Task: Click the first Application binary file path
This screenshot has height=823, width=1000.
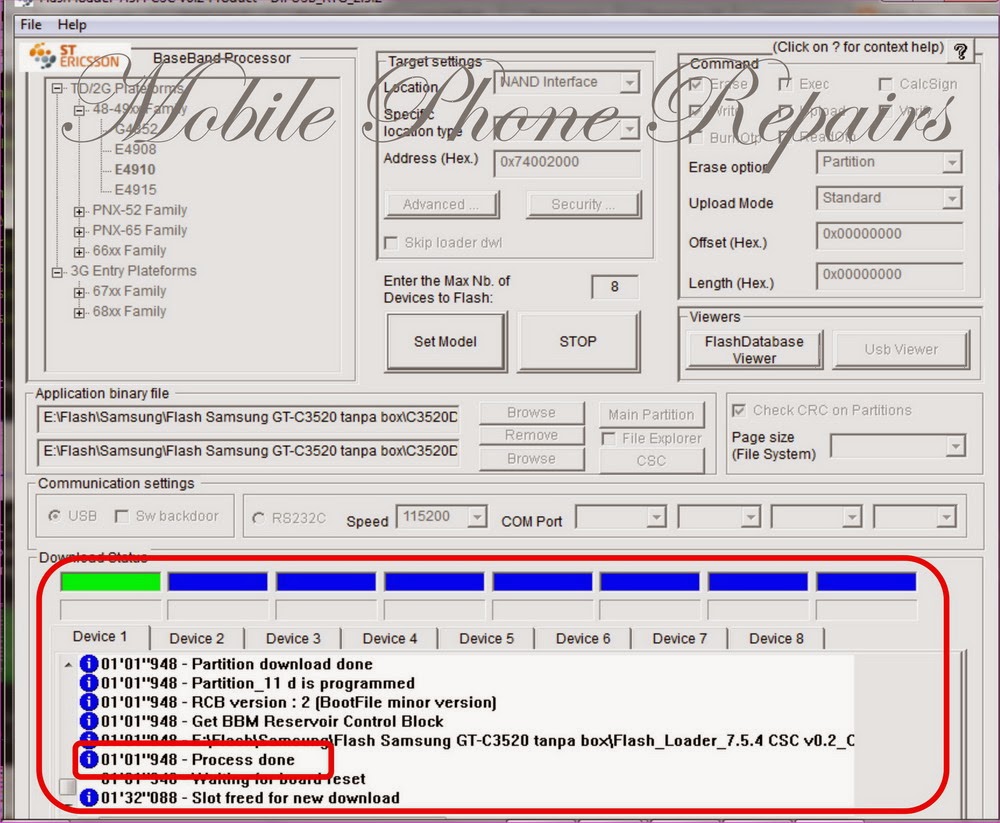Action: (x=248, y=418)
